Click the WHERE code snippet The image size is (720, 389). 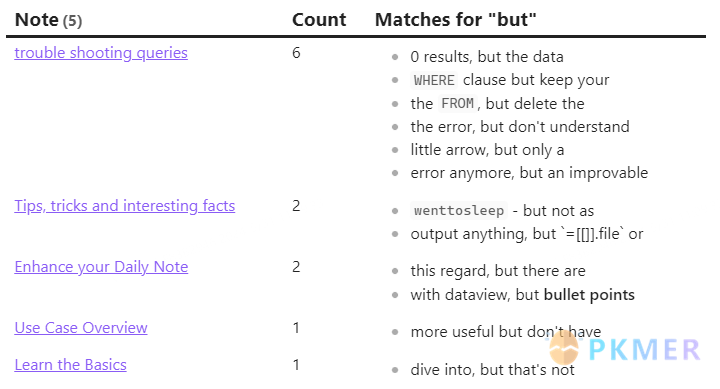(x=434, y=80)
